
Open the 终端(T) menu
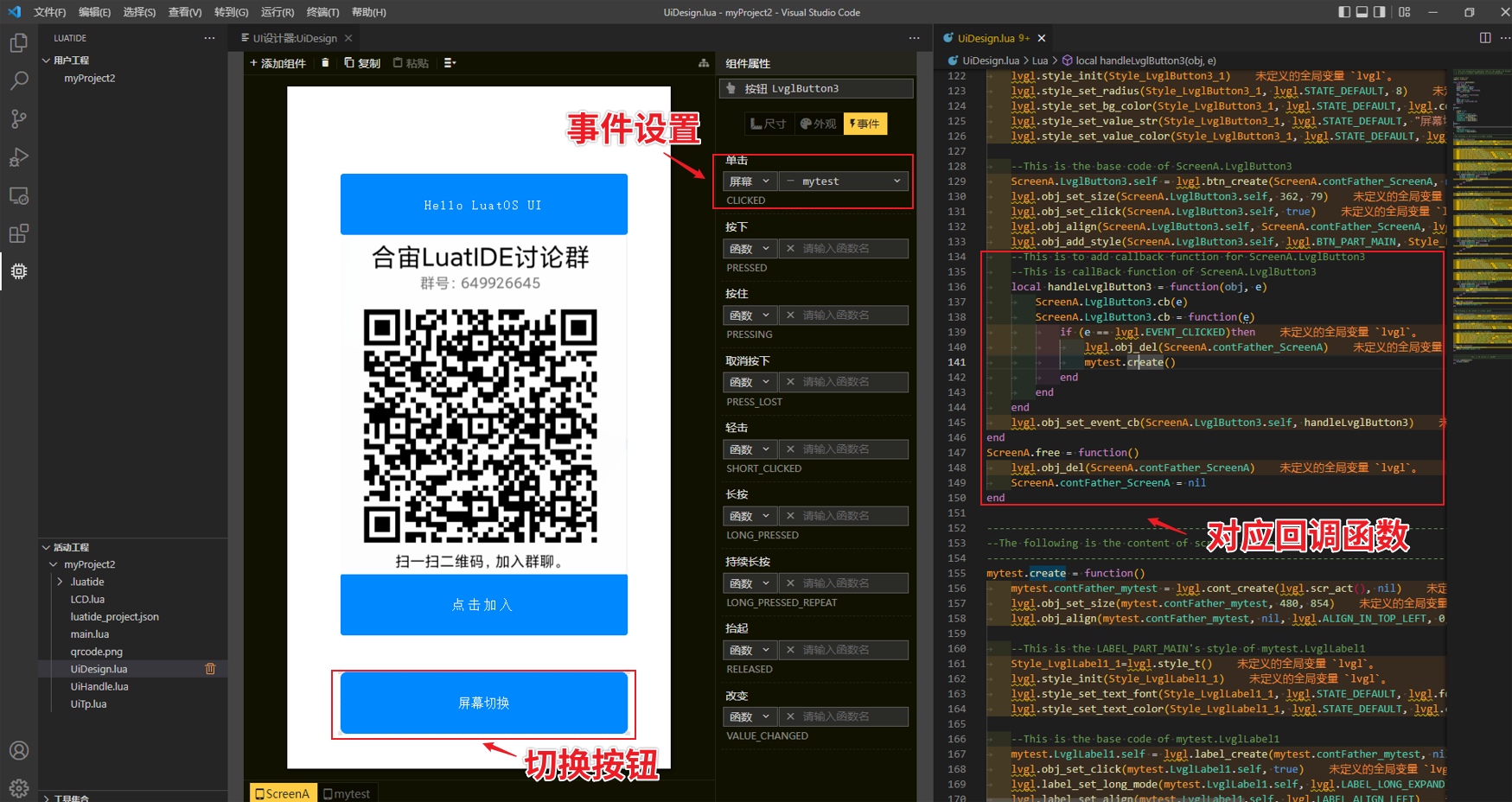(x=322, y=12)
